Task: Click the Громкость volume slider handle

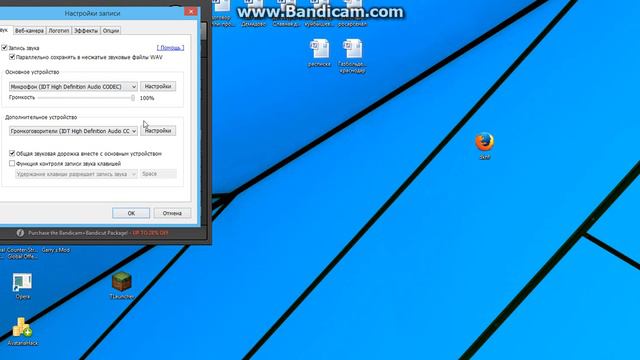Action: [133, 98]
